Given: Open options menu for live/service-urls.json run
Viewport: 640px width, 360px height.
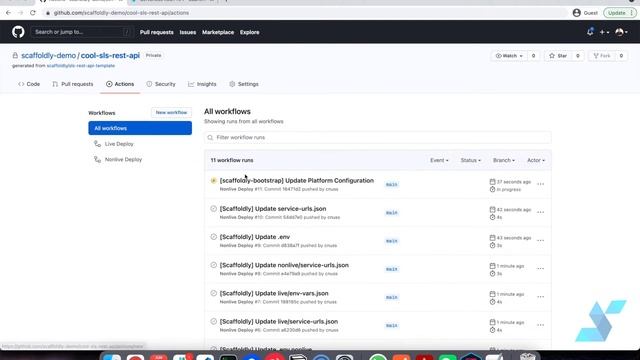Looking at the screenshot, I should 540,325.
